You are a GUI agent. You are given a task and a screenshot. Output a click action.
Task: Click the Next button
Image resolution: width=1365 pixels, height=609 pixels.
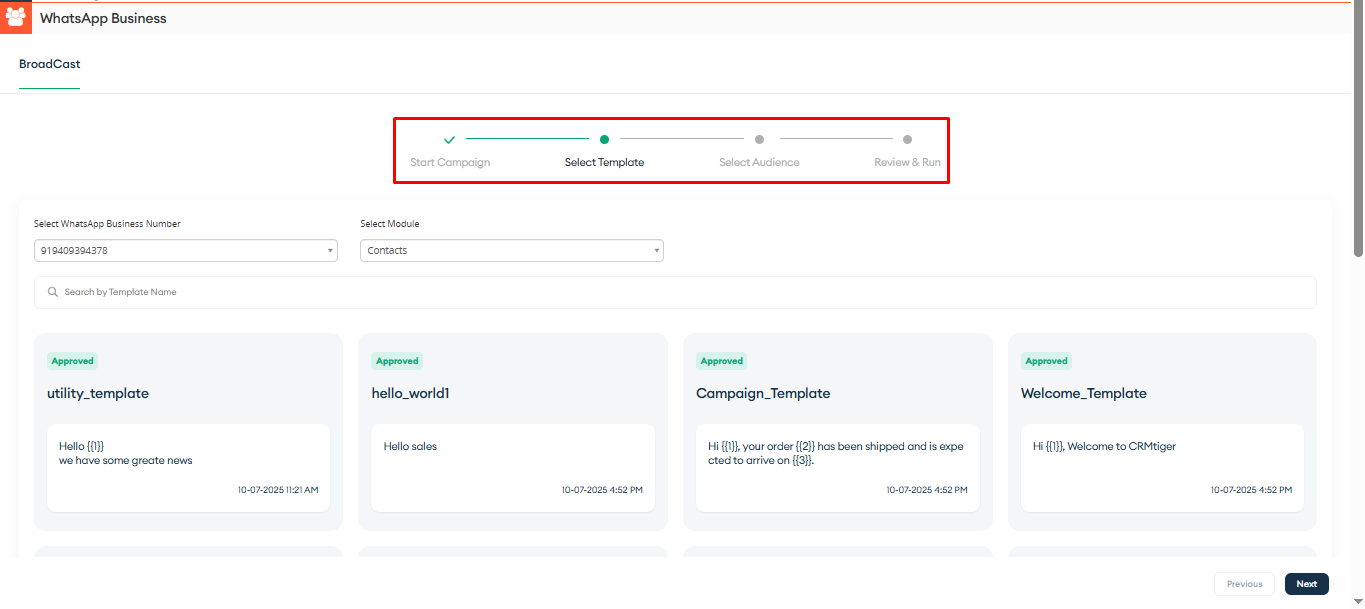[1306, 584]
